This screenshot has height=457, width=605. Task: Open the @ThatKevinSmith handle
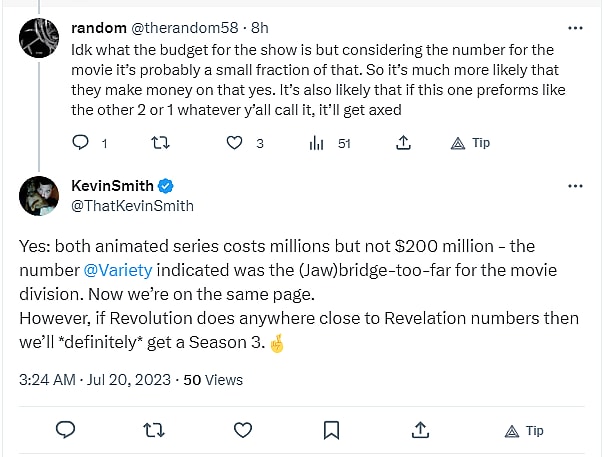click(133, 205)
